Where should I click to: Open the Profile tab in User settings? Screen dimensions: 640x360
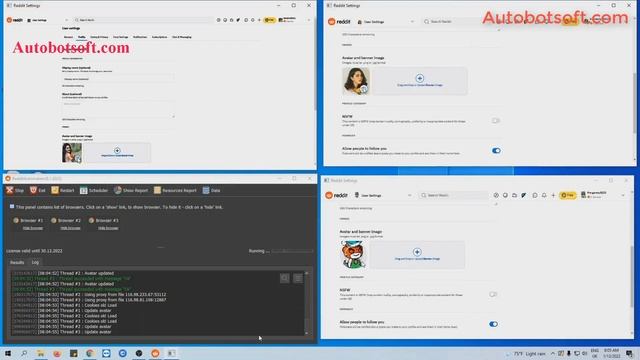pos(82,37)
